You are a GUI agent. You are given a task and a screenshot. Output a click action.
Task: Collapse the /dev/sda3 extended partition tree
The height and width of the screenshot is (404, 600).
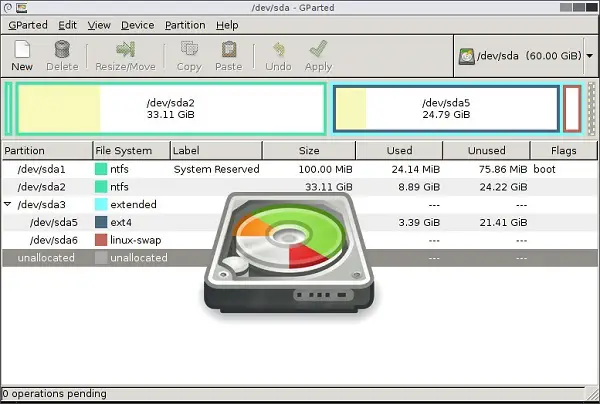click(7, 204)
